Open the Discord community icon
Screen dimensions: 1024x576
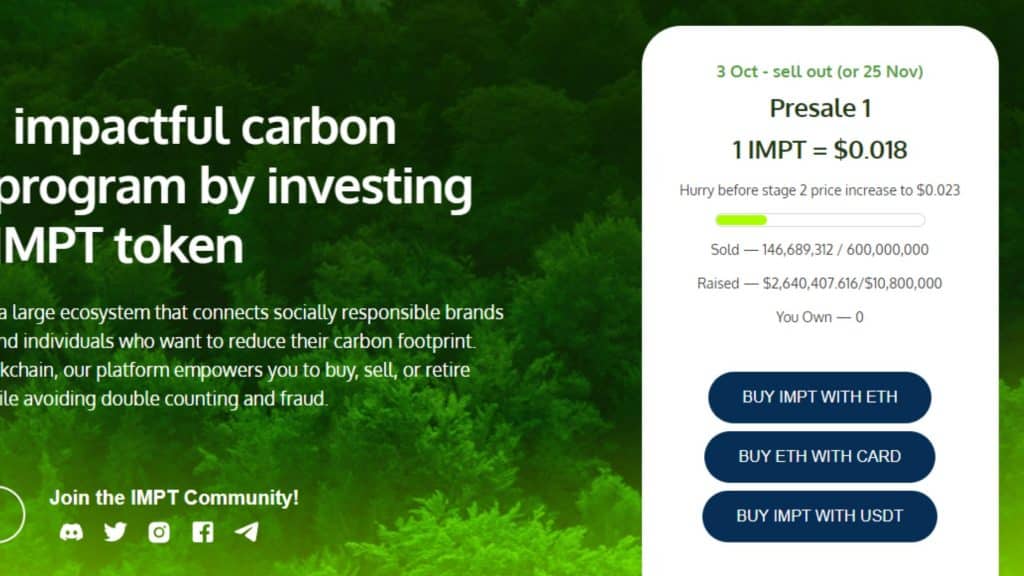click(71, 532)
